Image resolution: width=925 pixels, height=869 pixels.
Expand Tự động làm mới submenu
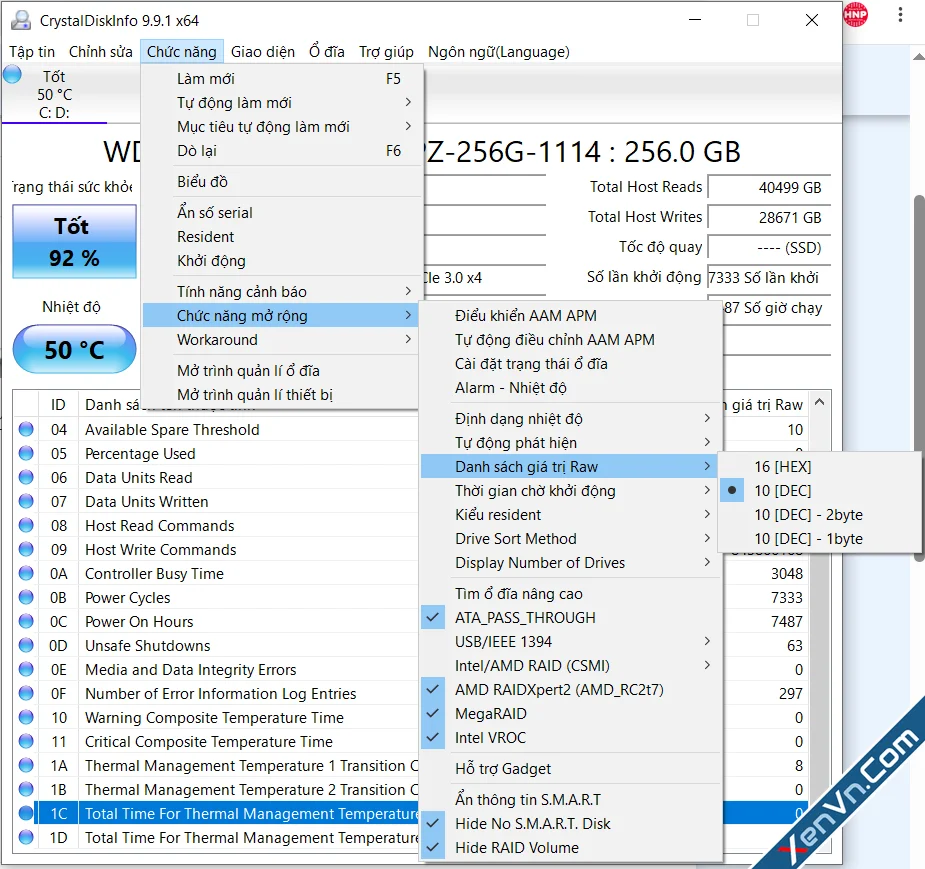[282, 102]
